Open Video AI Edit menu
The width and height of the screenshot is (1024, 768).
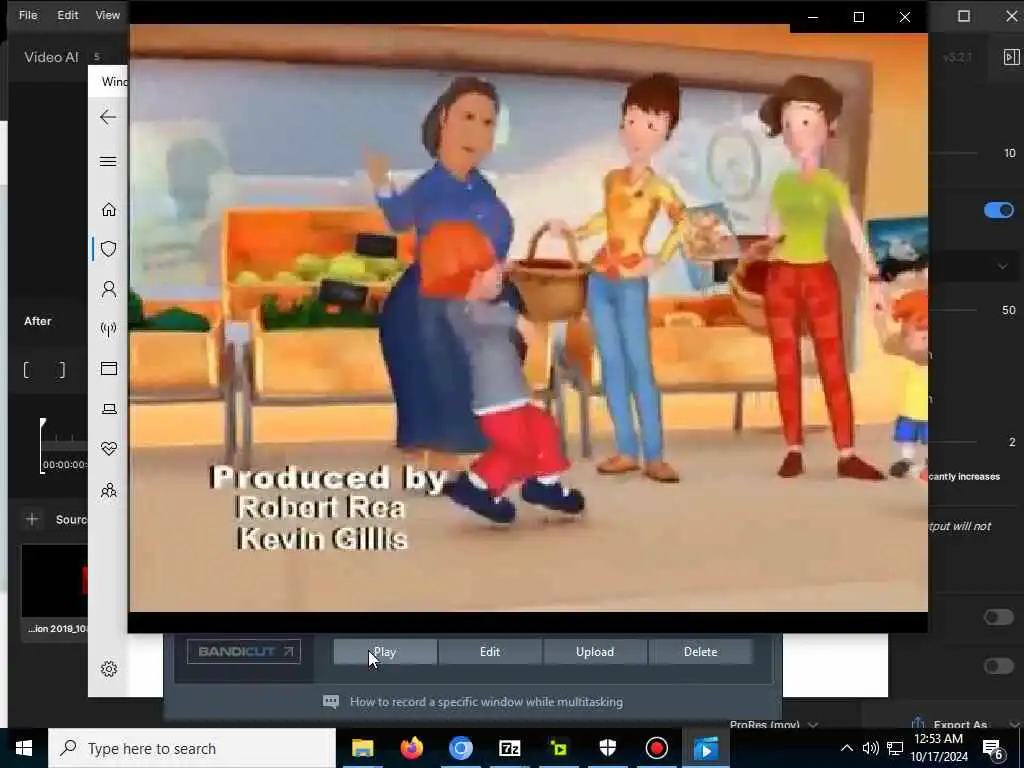pos(67,15)
